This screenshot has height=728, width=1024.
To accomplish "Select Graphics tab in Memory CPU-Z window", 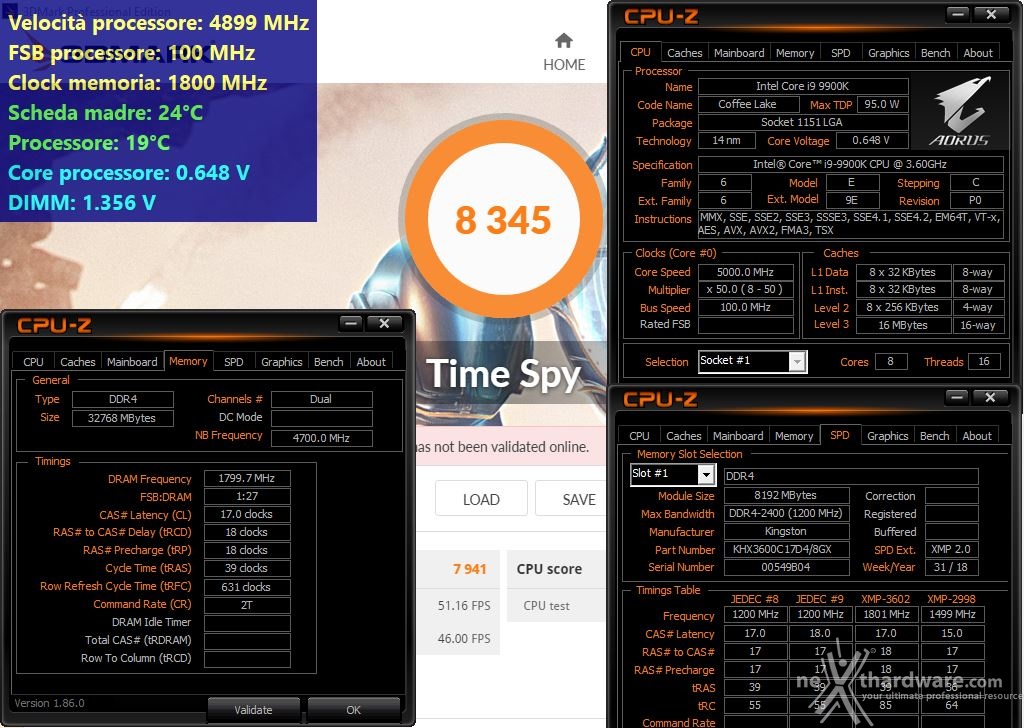I will (x=281, y=362).
